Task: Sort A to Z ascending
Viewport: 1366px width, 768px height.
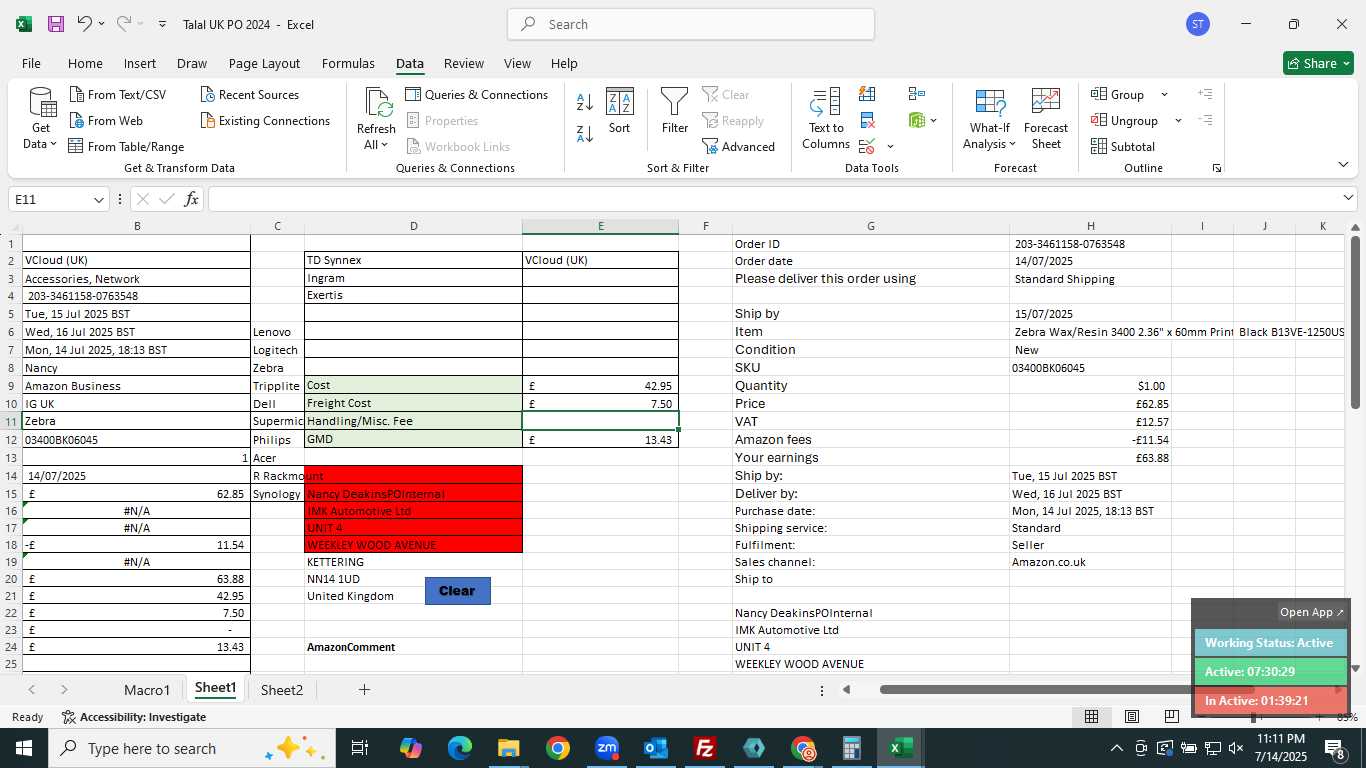Action: [x=585, y=102]
